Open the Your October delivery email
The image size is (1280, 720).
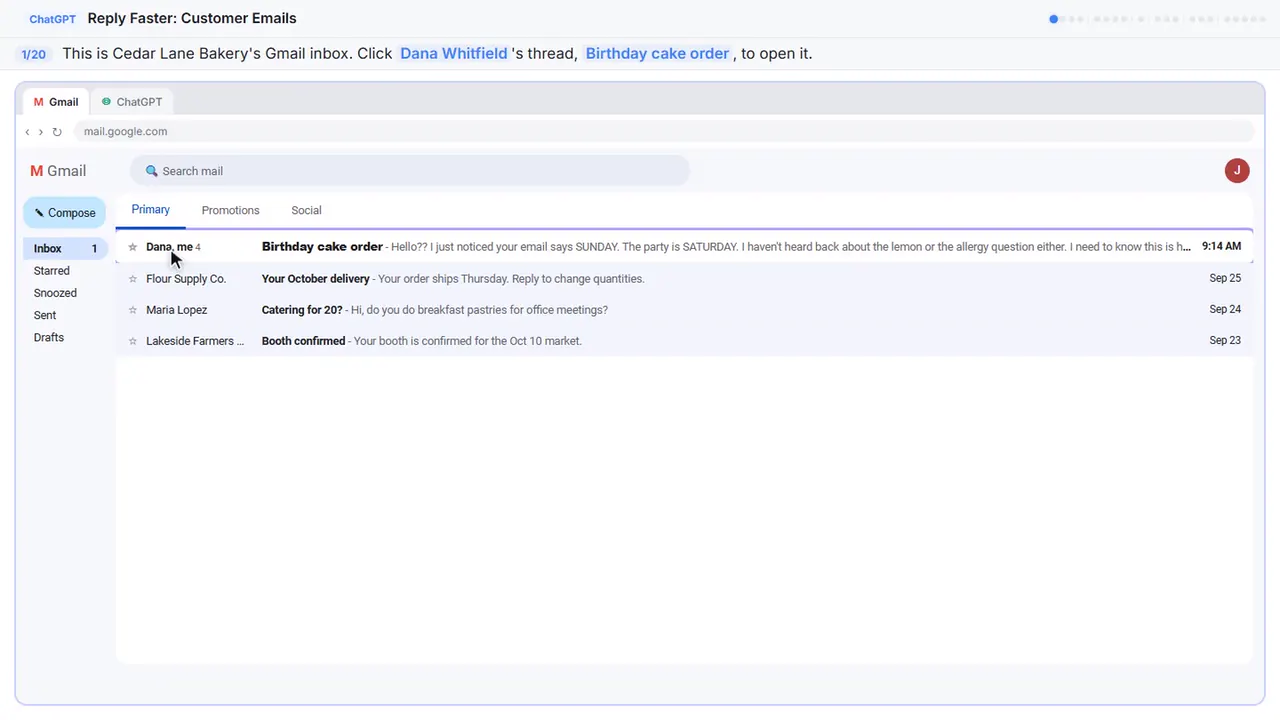[x=684, y=279]
